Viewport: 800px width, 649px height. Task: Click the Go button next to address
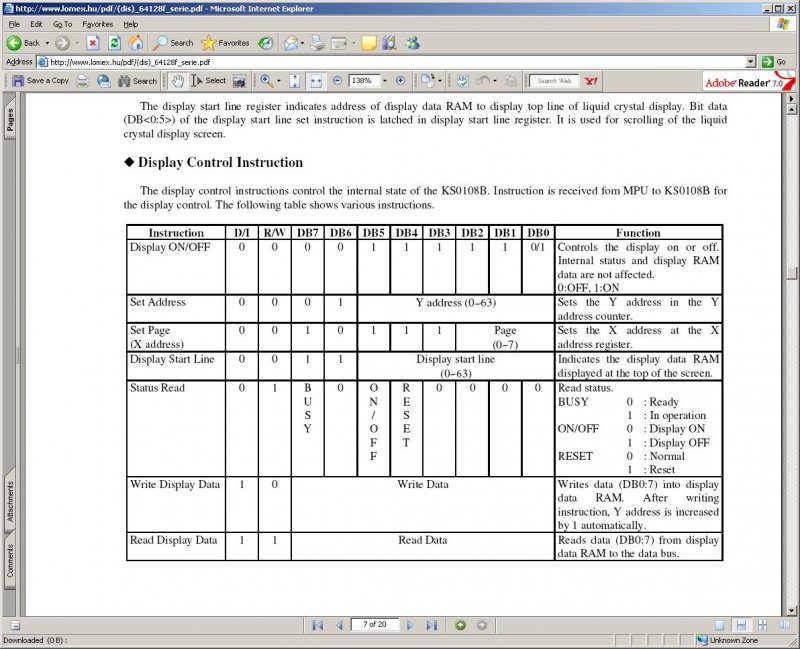point(774,62)
